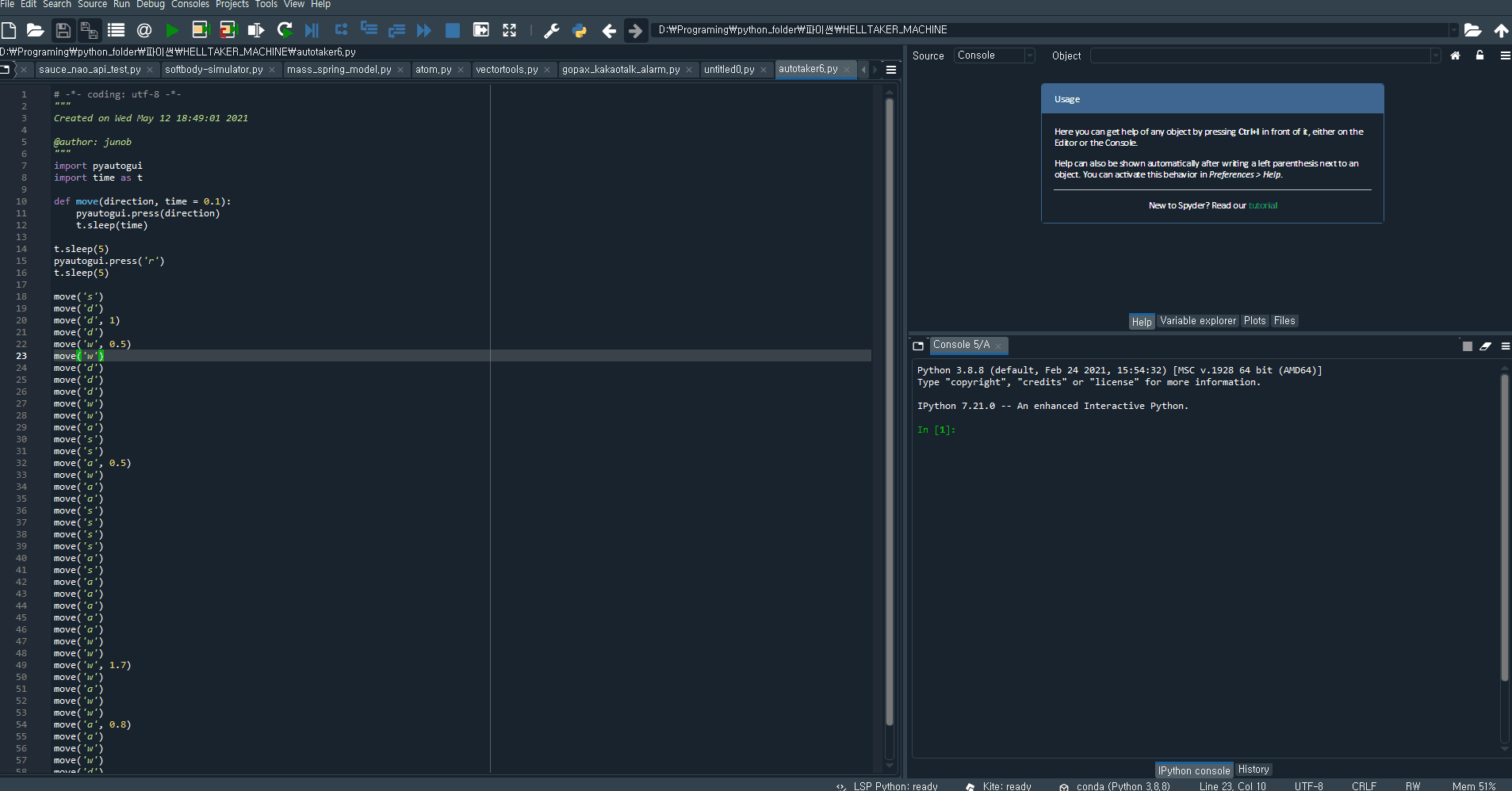Image resolution: width=1512 pixels, height=791 pixels.
Task: Toggle the Help pane lock icon
Action: click(x=1479, y=55)
